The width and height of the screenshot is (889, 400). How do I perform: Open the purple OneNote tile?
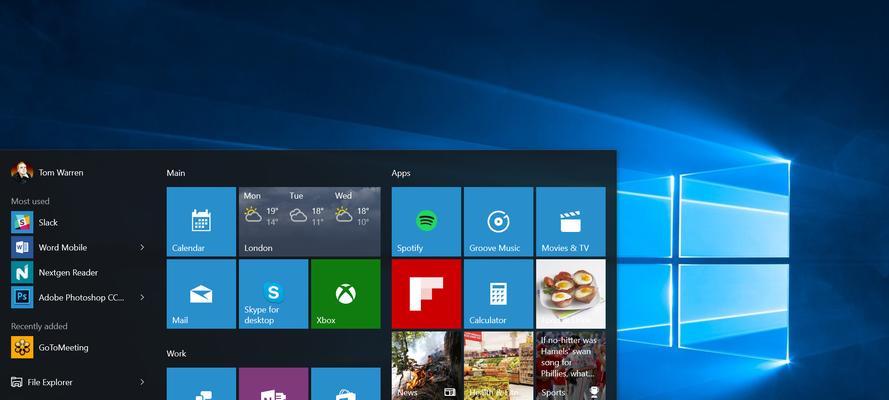tap(273, 384)
